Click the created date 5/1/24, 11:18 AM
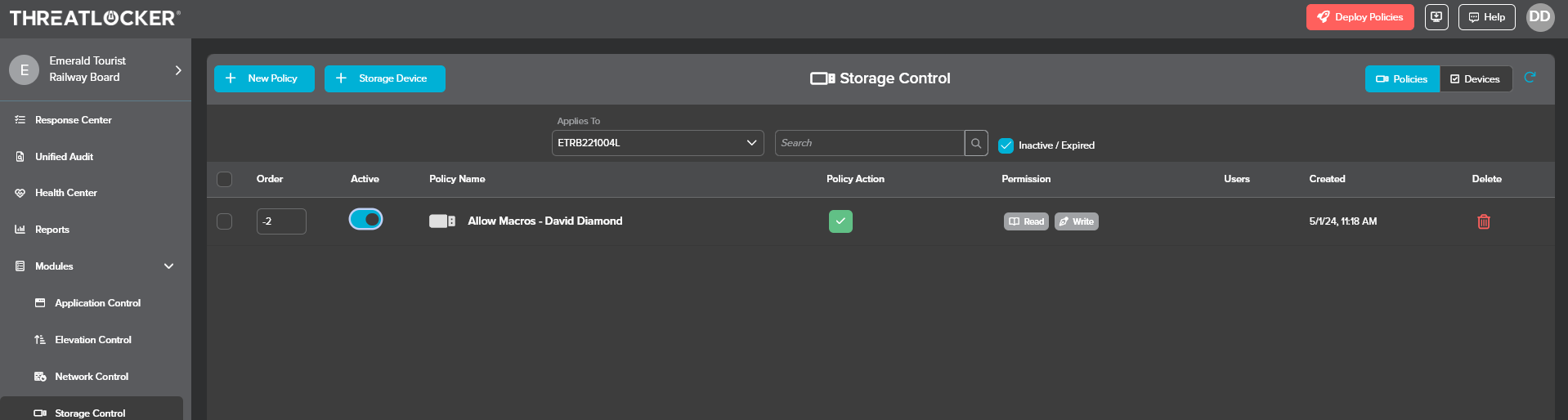Viewport: 1568px width, 420px height. coord(1342,221)
